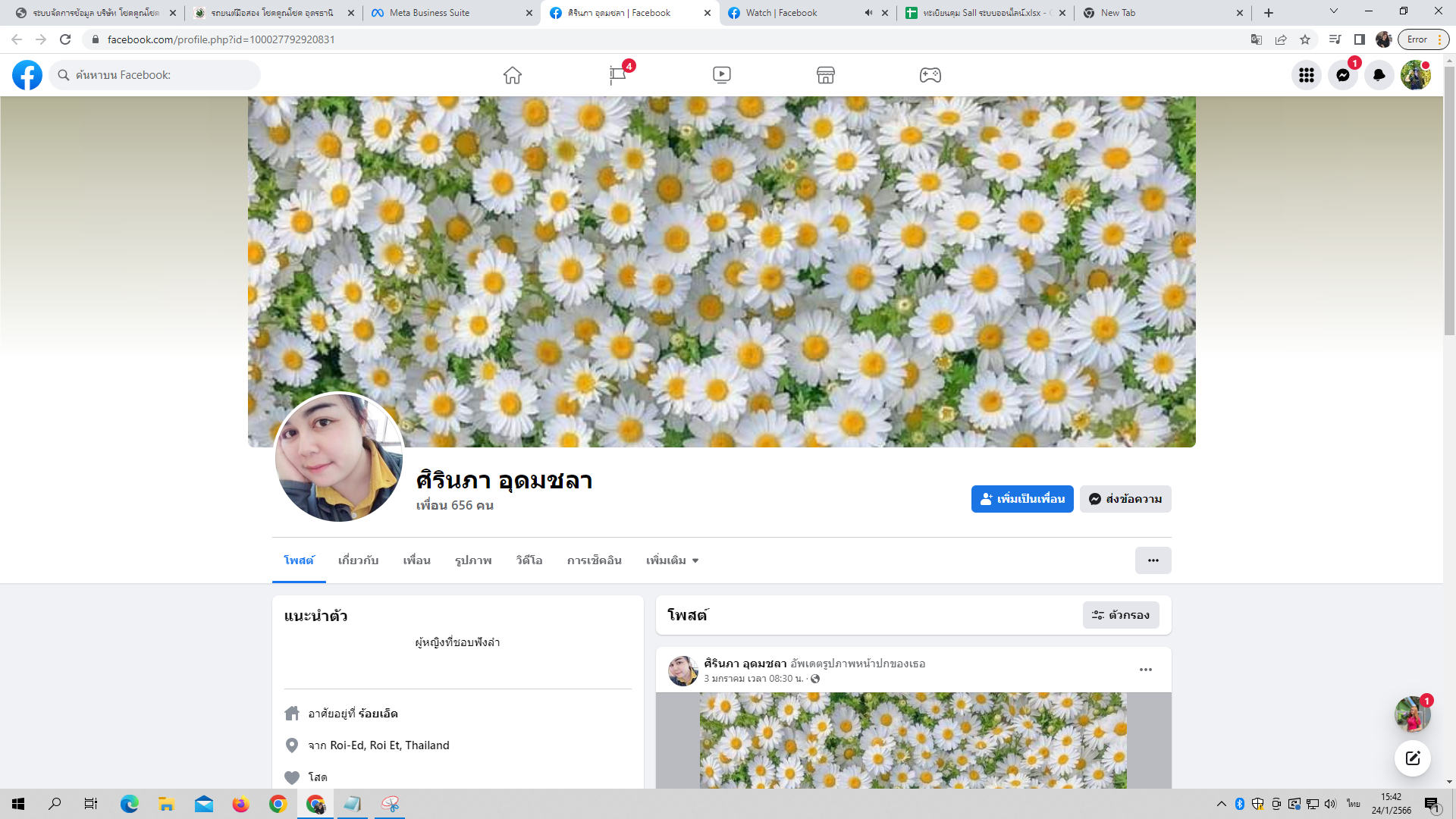Expand the เพิ่มเติม dropdown tab
1456x819 pixels.
[x=672, y=560]
